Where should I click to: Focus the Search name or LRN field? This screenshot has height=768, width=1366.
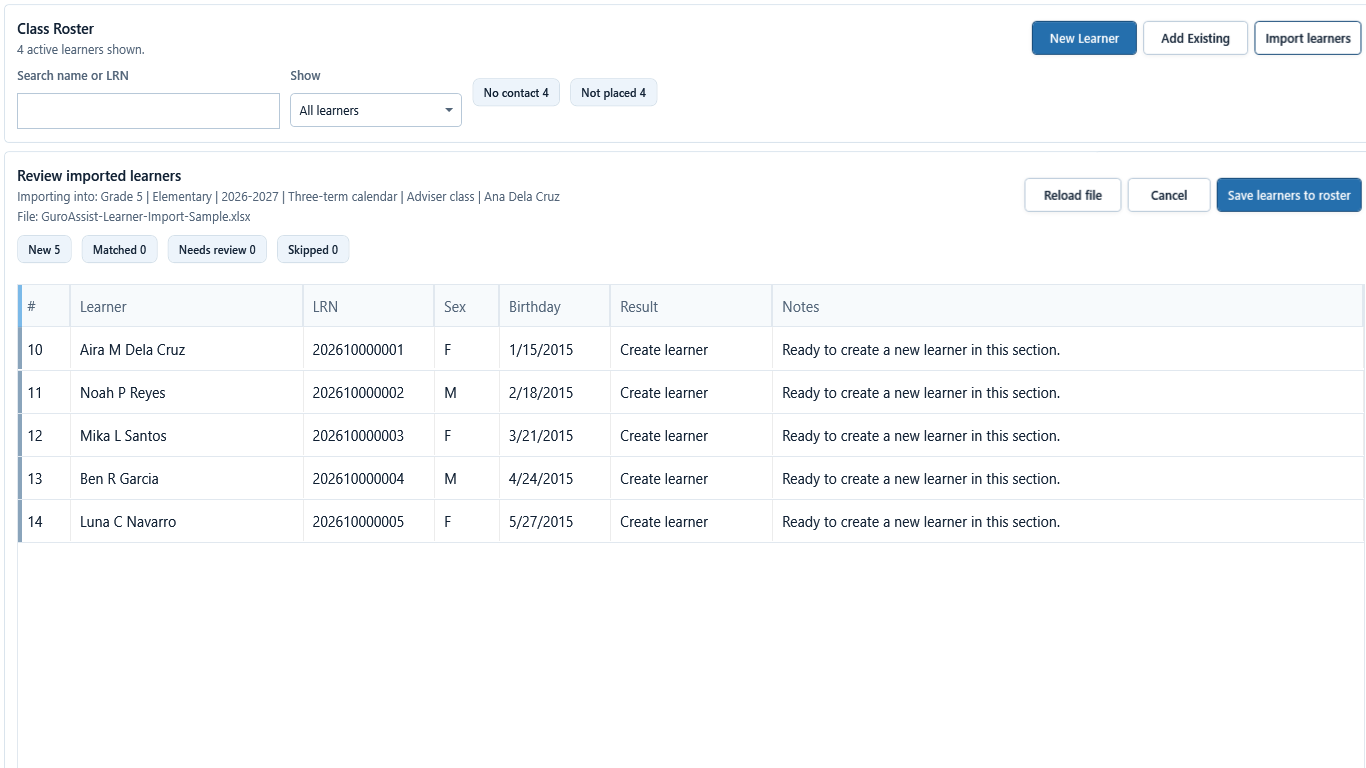pos(148,111)
